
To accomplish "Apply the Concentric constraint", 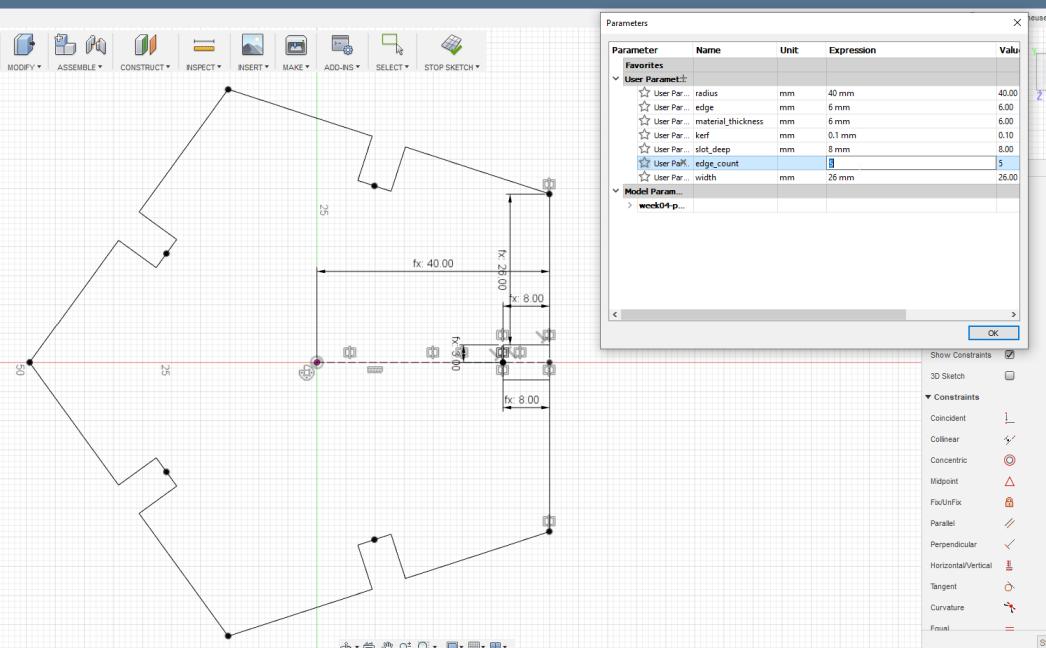I will 1009,460.
